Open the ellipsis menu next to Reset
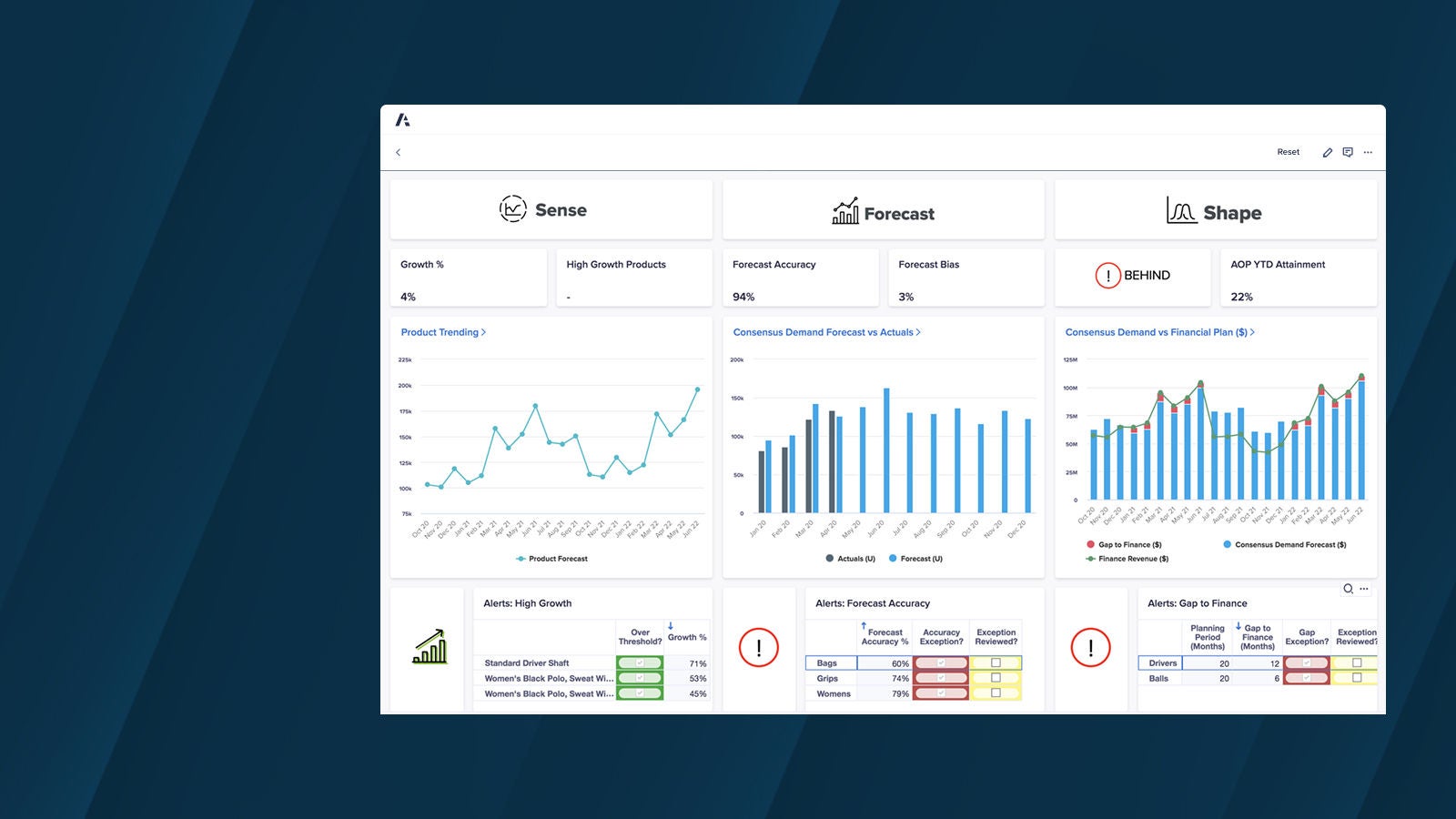The width and height of the screenshot is (1456, 819). (1368, 152)
